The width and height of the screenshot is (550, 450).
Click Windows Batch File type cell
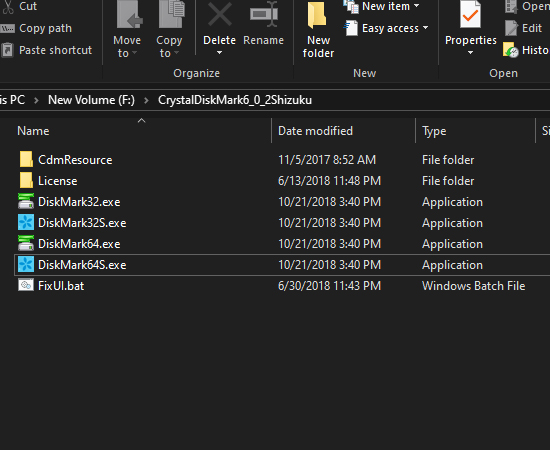click(474, 286)
